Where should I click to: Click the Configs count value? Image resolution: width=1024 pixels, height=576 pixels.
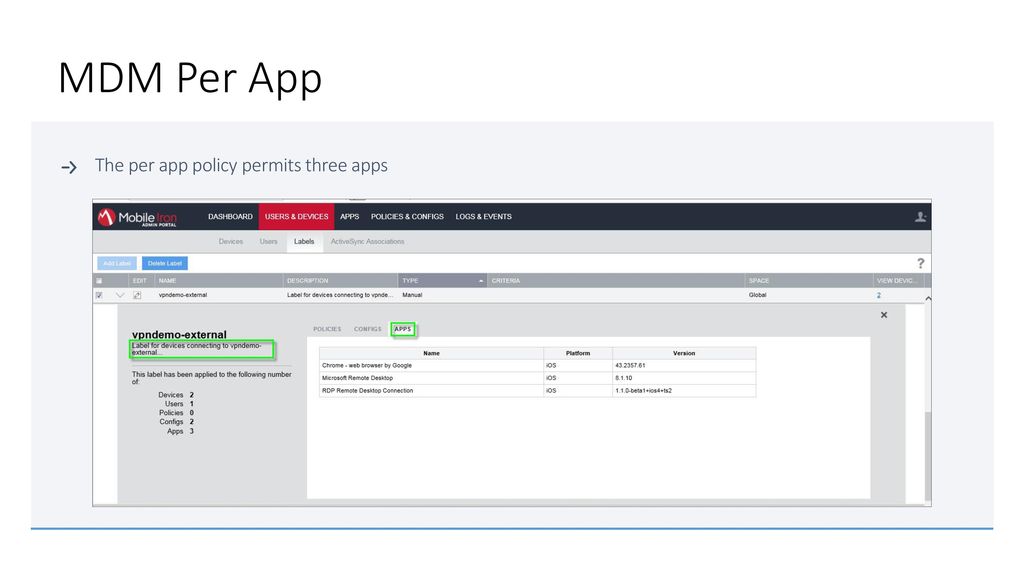point(191,422)
